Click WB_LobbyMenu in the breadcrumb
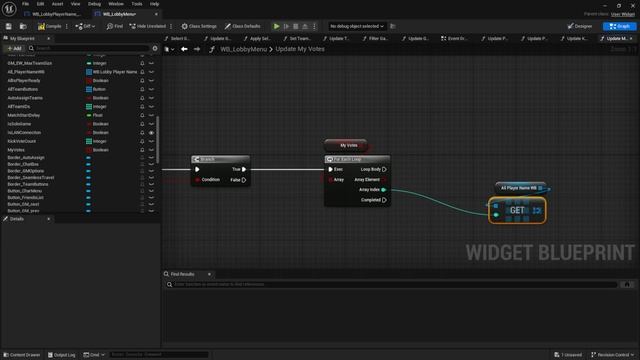The height and width of the screenshot is (360, 640). pyautogui.click(x=243, y=49)
